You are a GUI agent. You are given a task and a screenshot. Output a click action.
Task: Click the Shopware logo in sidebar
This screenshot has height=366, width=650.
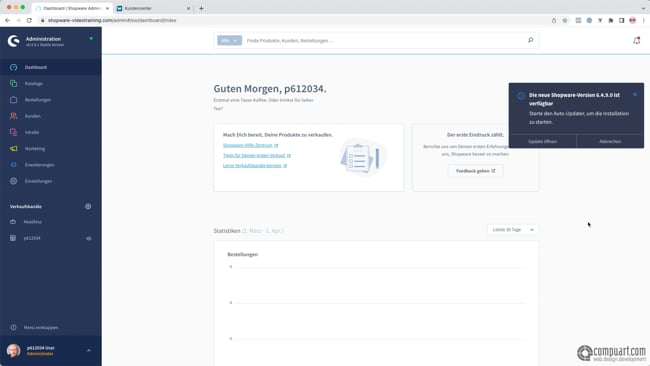(x=13, y=41)
